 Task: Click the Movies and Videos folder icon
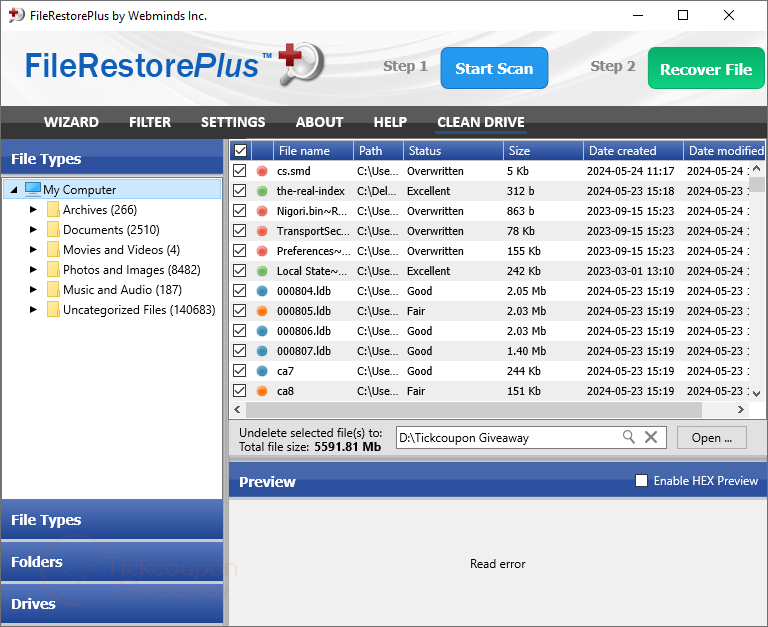[x=53, y=249]
